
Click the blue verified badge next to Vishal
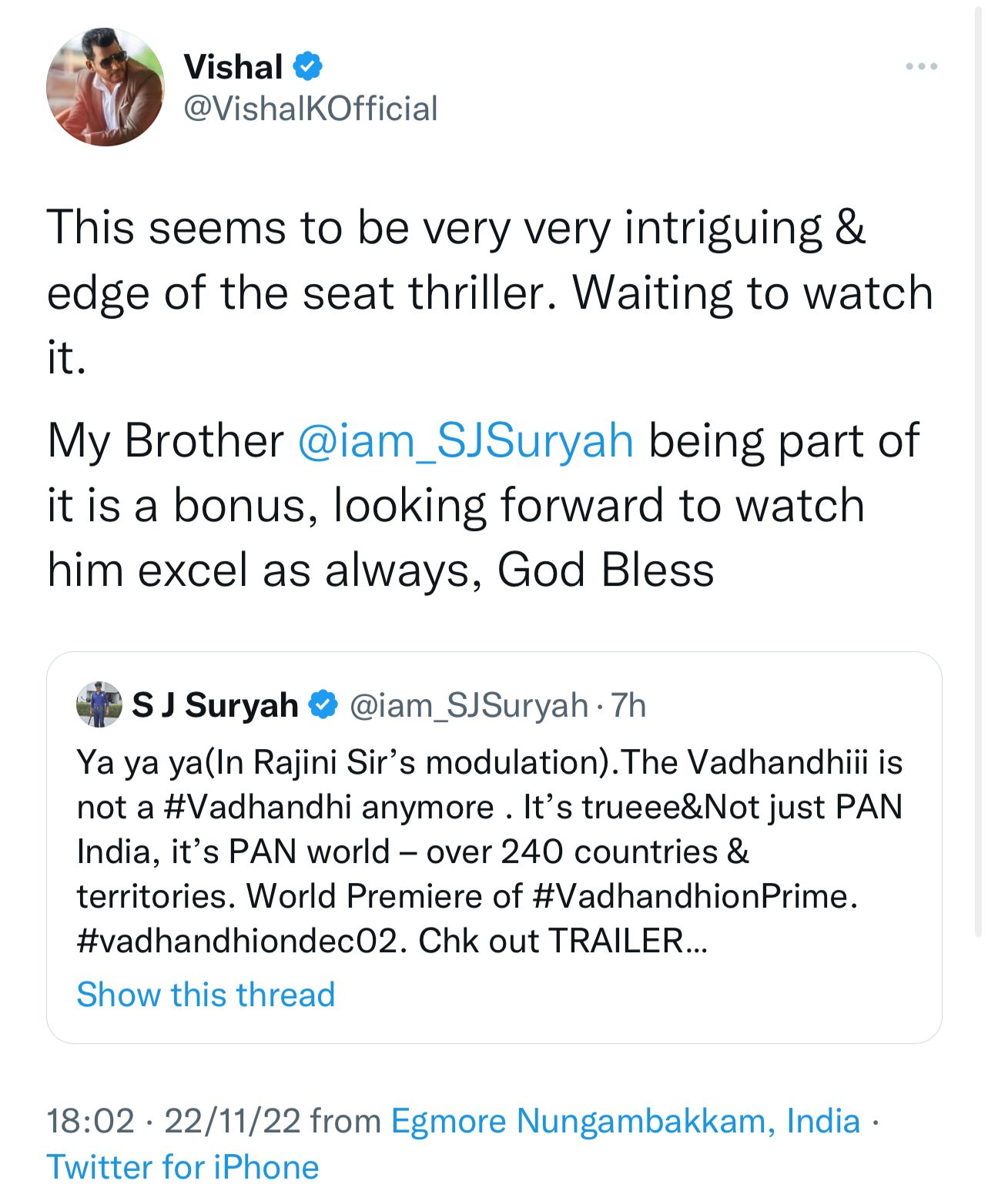tap(308, 66)
